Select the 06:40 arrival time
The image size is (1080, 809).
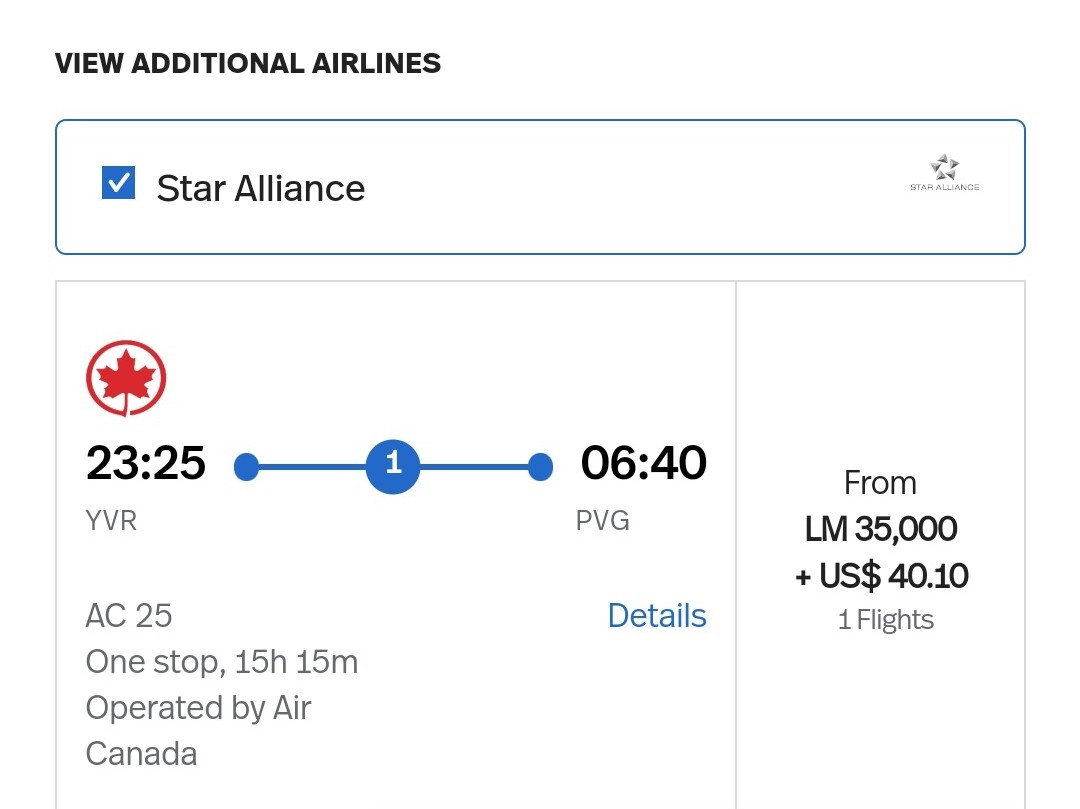(643, 464)
